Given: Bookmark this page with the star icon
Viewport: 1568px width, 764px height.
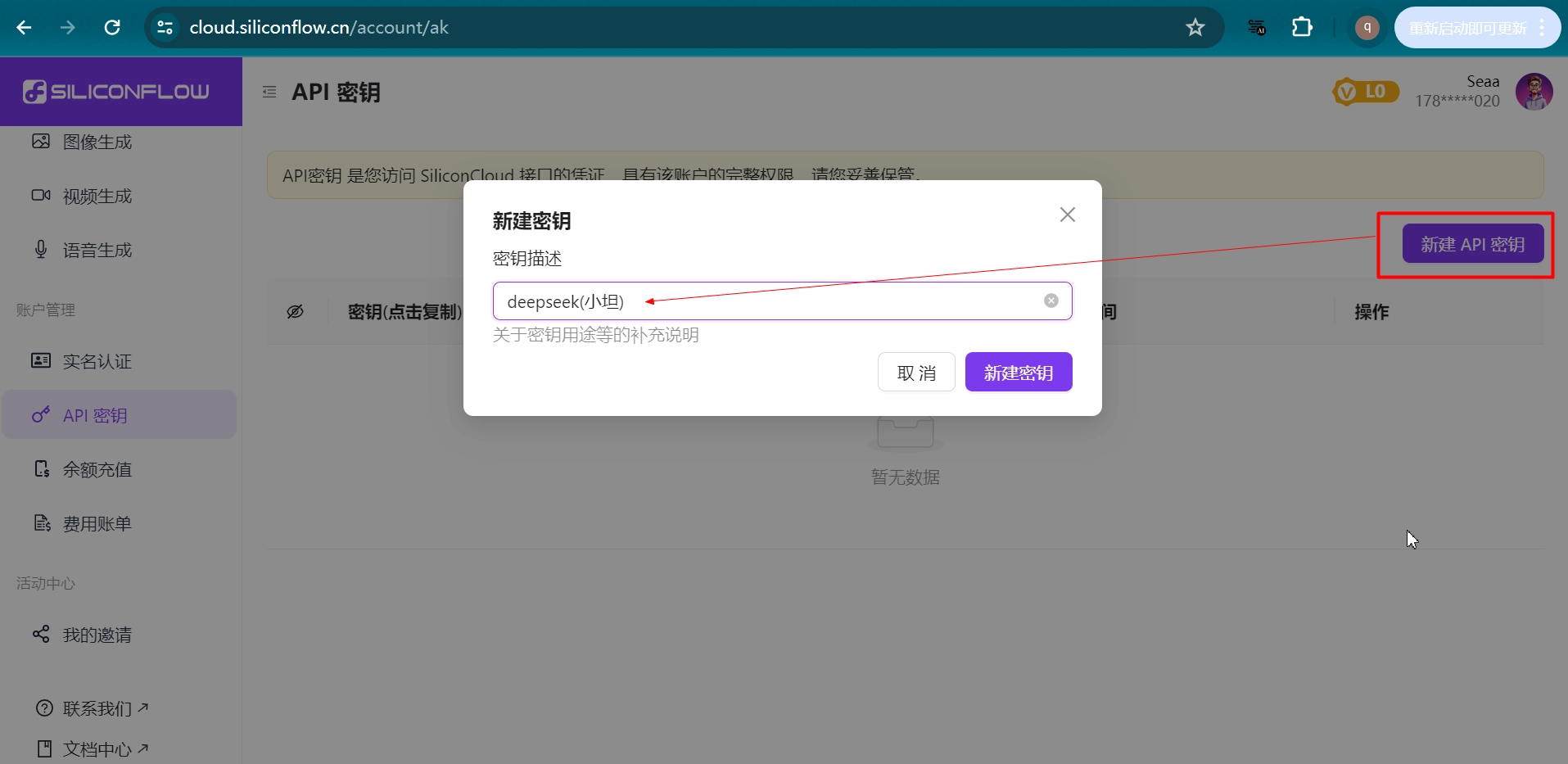Looking at the screenshot, I should [x=1195, y=28].
